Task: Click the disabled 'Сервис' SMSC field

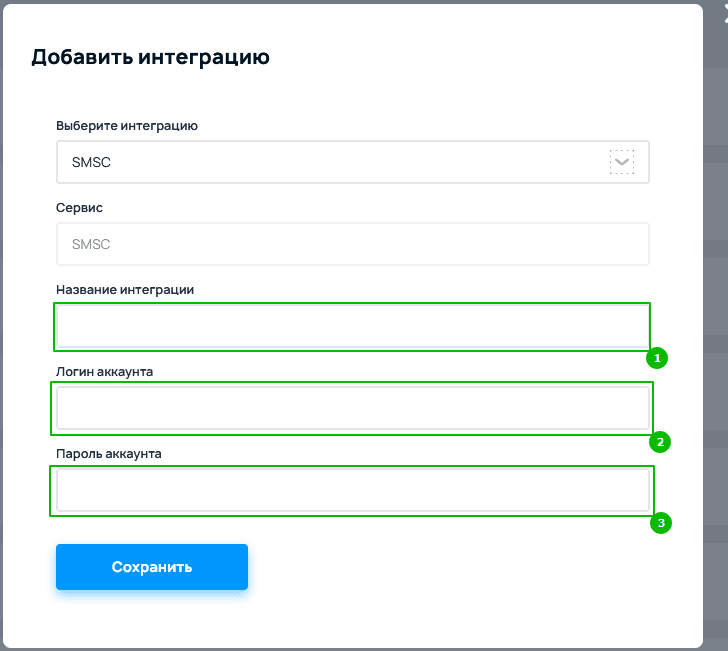Action: (x=352, y=244)
